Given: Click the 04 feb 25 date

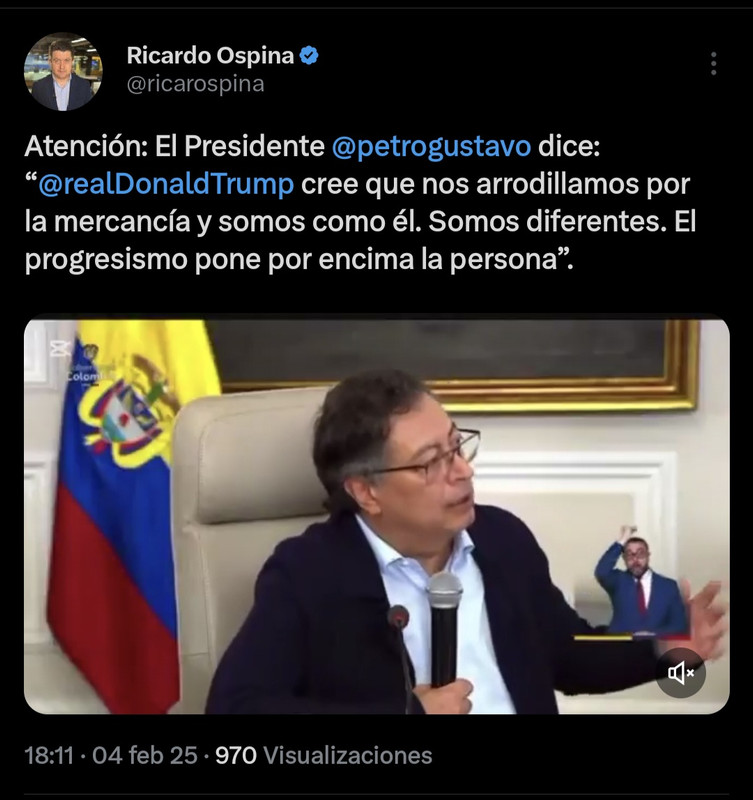Looking at the screenshot, I should click(x=144, y=755).
